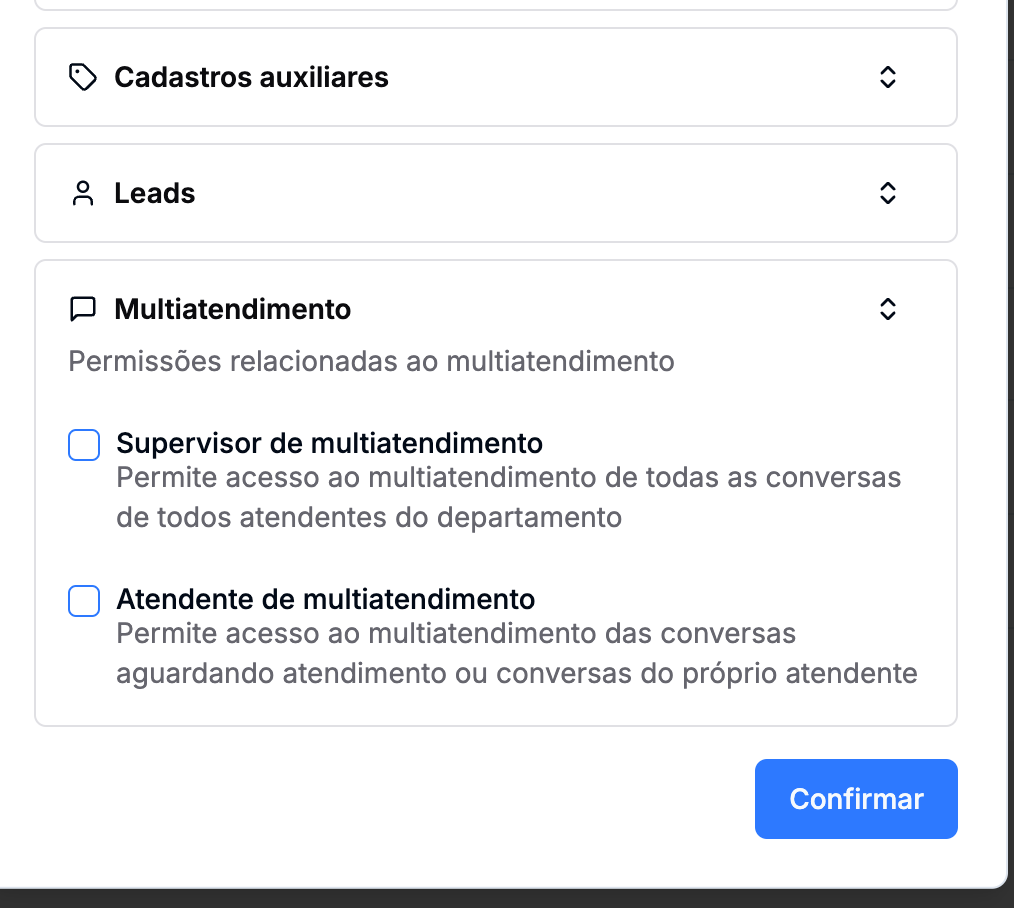This screenshot has width=1014, height=908.
Task: Click the person icon beside Leads
Action: (x=82, y=193)
